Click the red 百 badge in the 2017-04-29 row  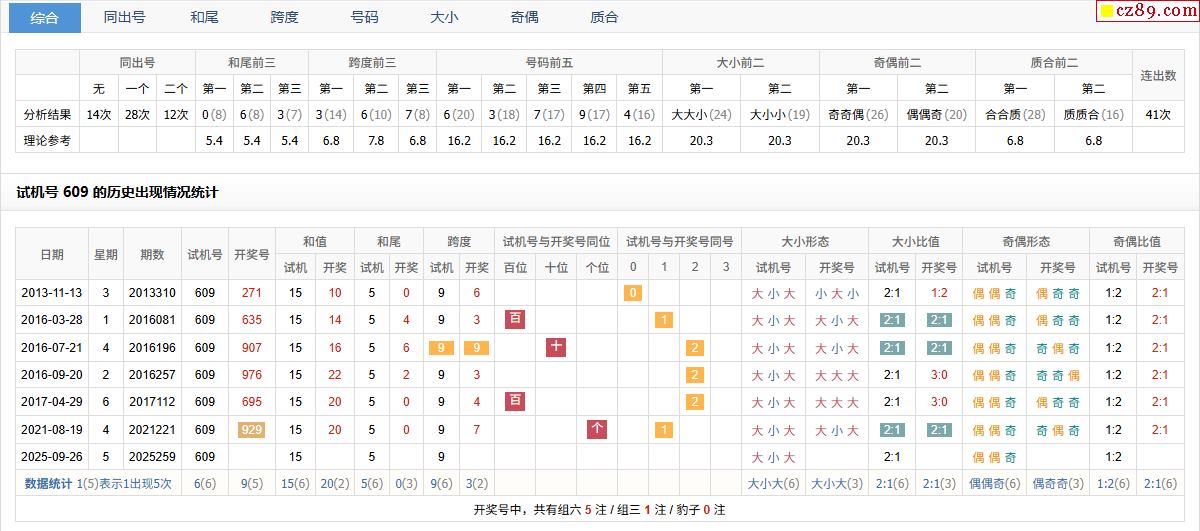tap(516, 402)
